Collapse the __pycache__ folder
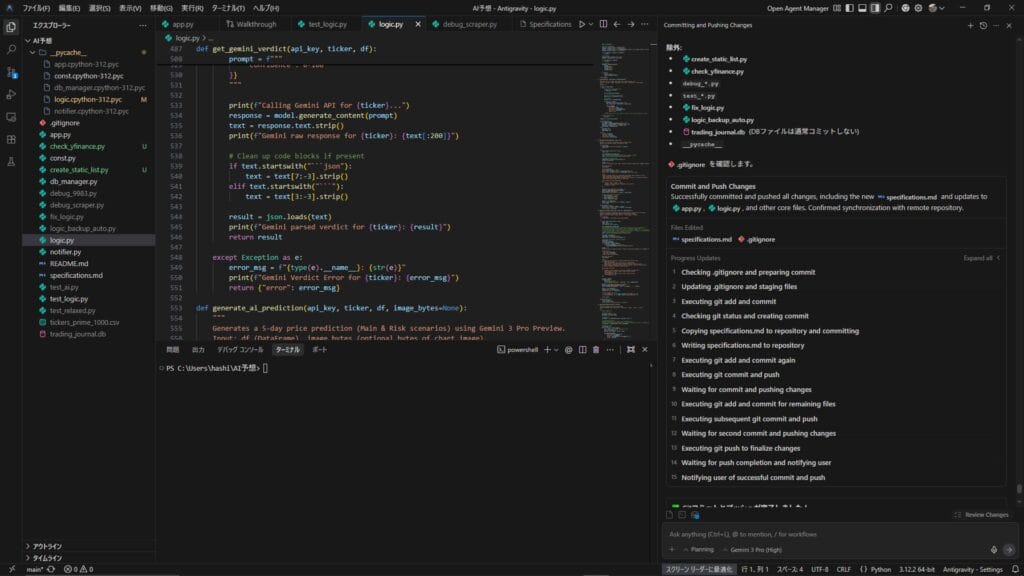Screen dimensions: 1024x576 68,52
